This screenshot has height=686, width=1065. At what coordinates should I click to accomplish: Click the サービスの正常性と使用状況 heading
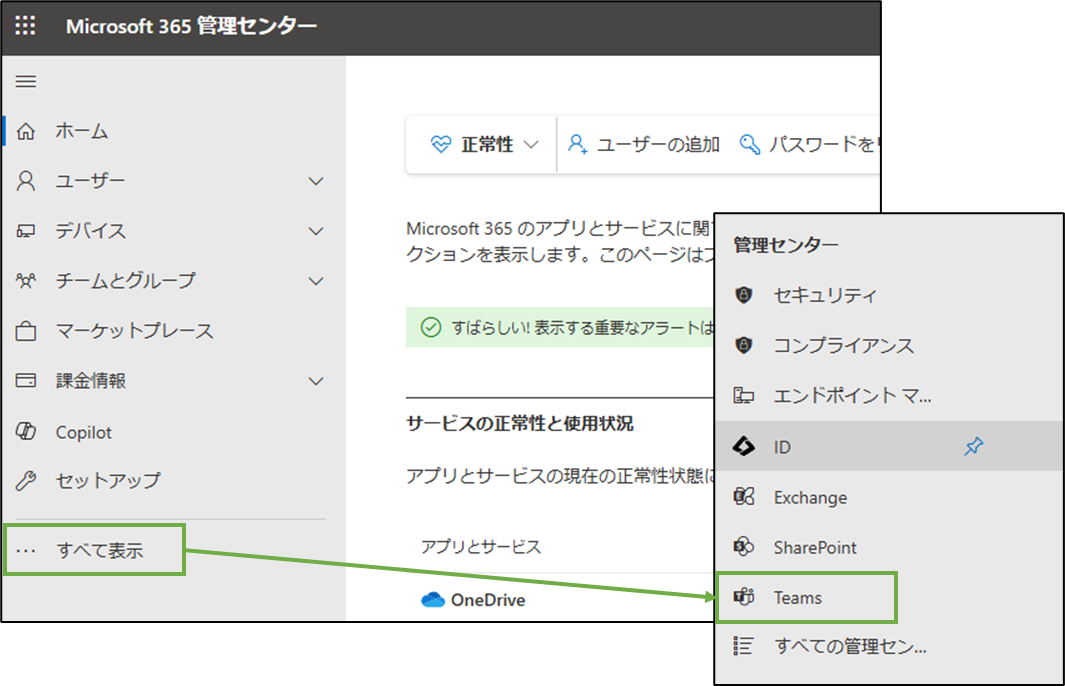pos(520,423)
